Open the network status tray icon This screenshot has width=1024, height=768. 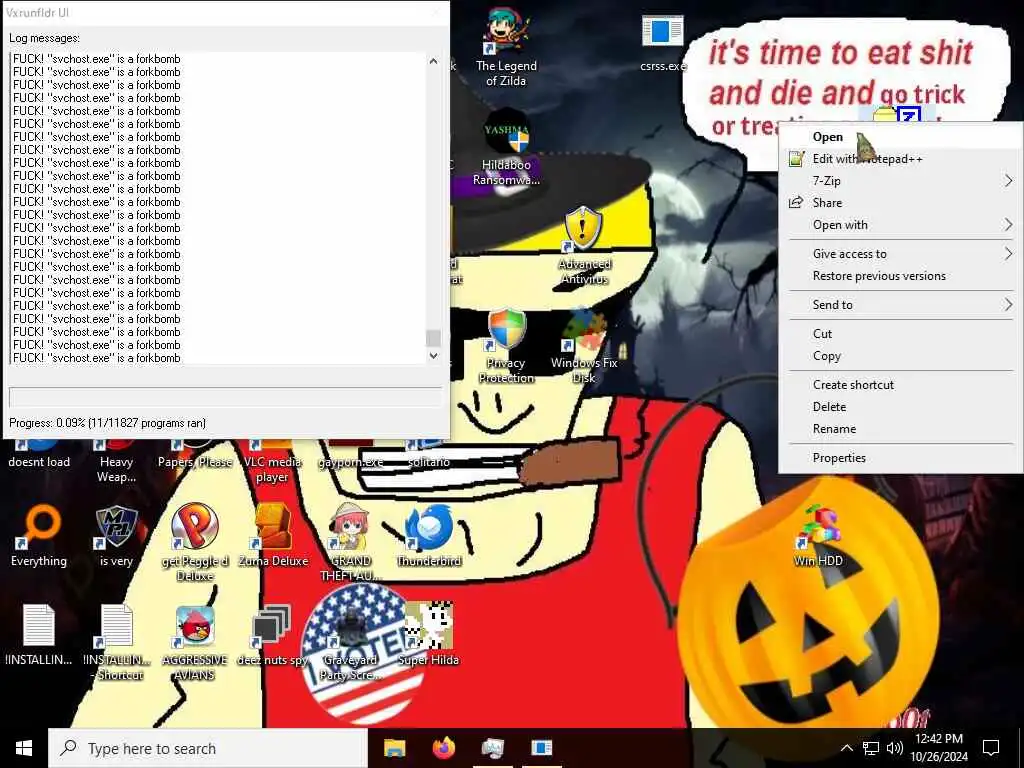click(871, 748)
